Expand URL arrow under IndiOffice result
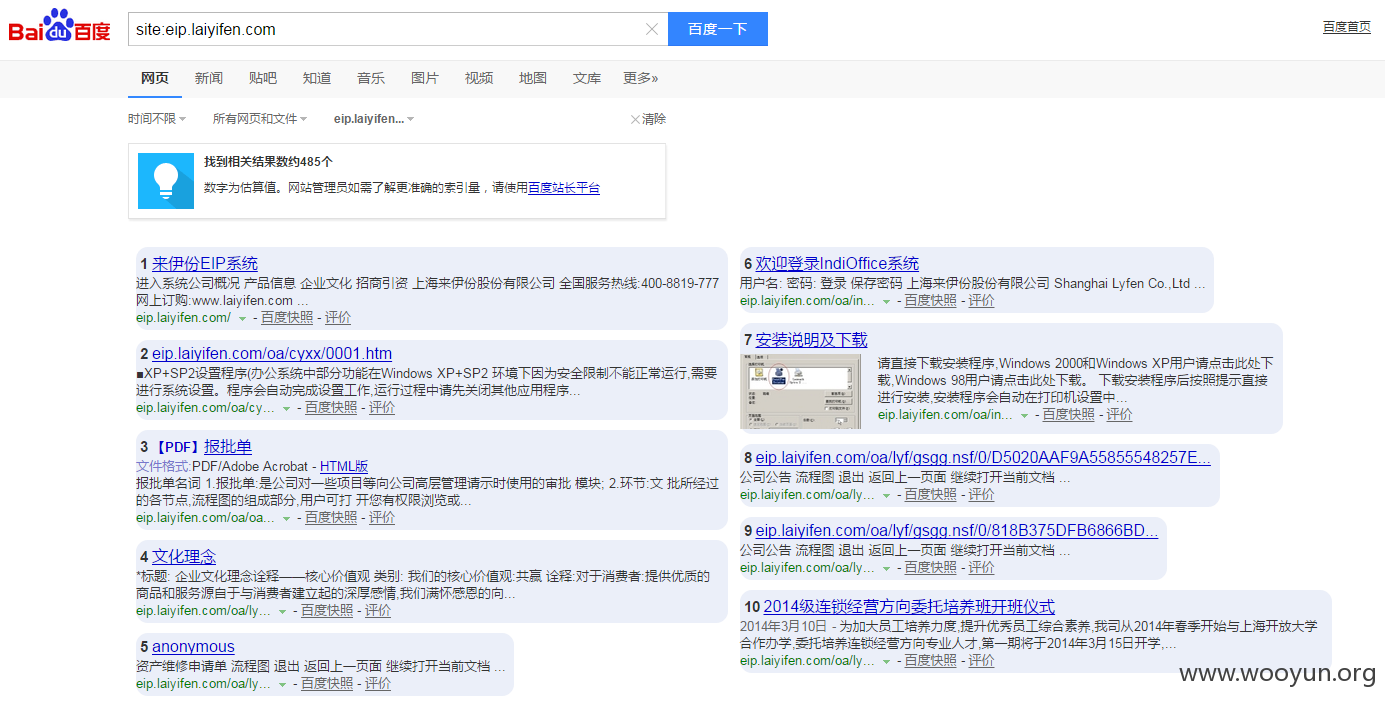1385x702 pixels. 886,301
